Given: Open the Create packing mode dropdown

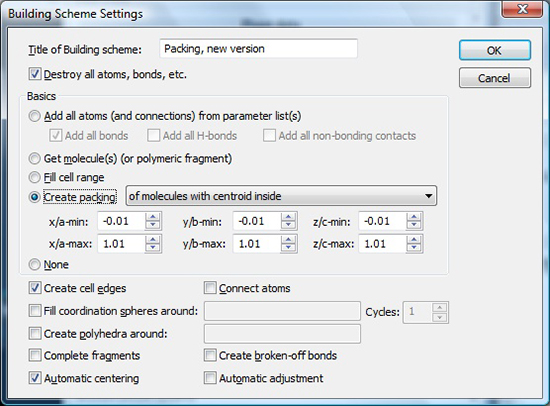Looking at the screenshot, I should (x=281, y=196).
